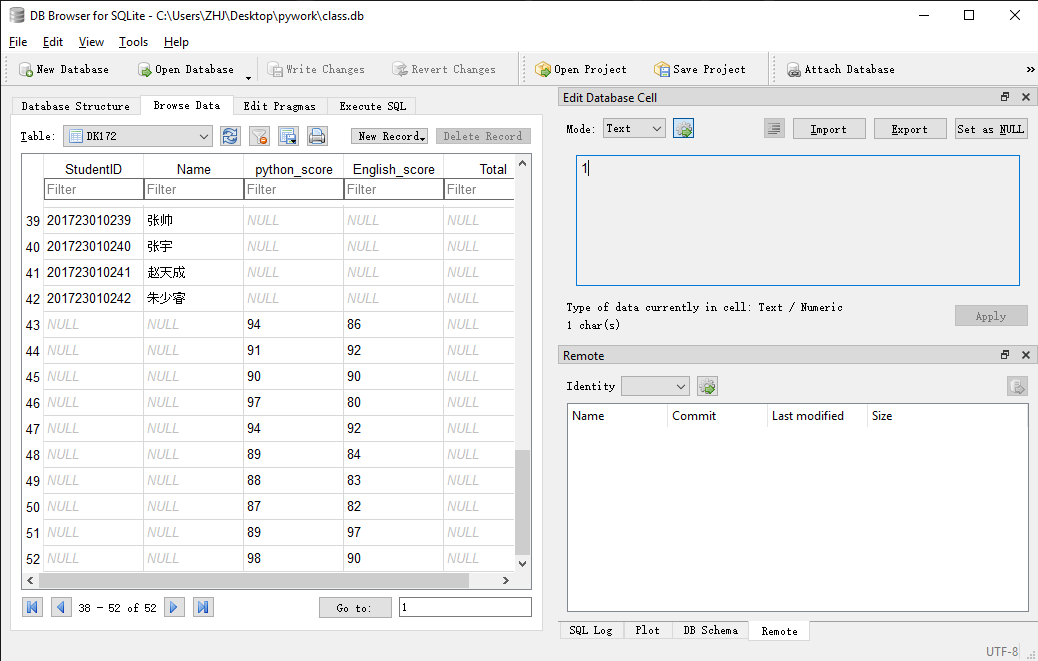Click the New Record button

click(389, 136)
